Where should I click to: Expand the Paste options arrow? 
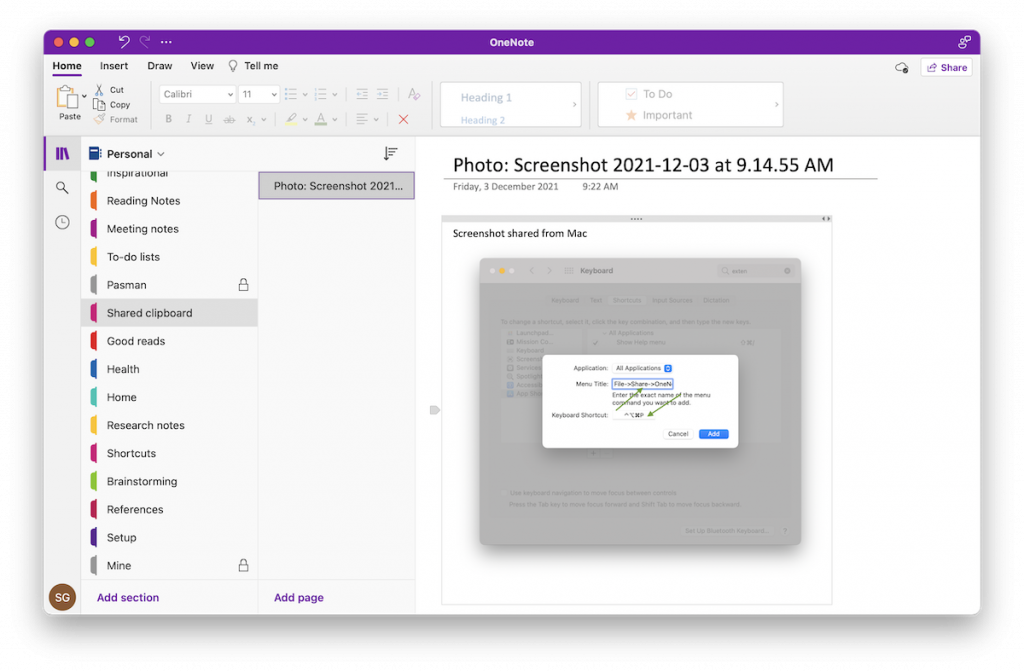pyautogui.click(x=84, y=97)
